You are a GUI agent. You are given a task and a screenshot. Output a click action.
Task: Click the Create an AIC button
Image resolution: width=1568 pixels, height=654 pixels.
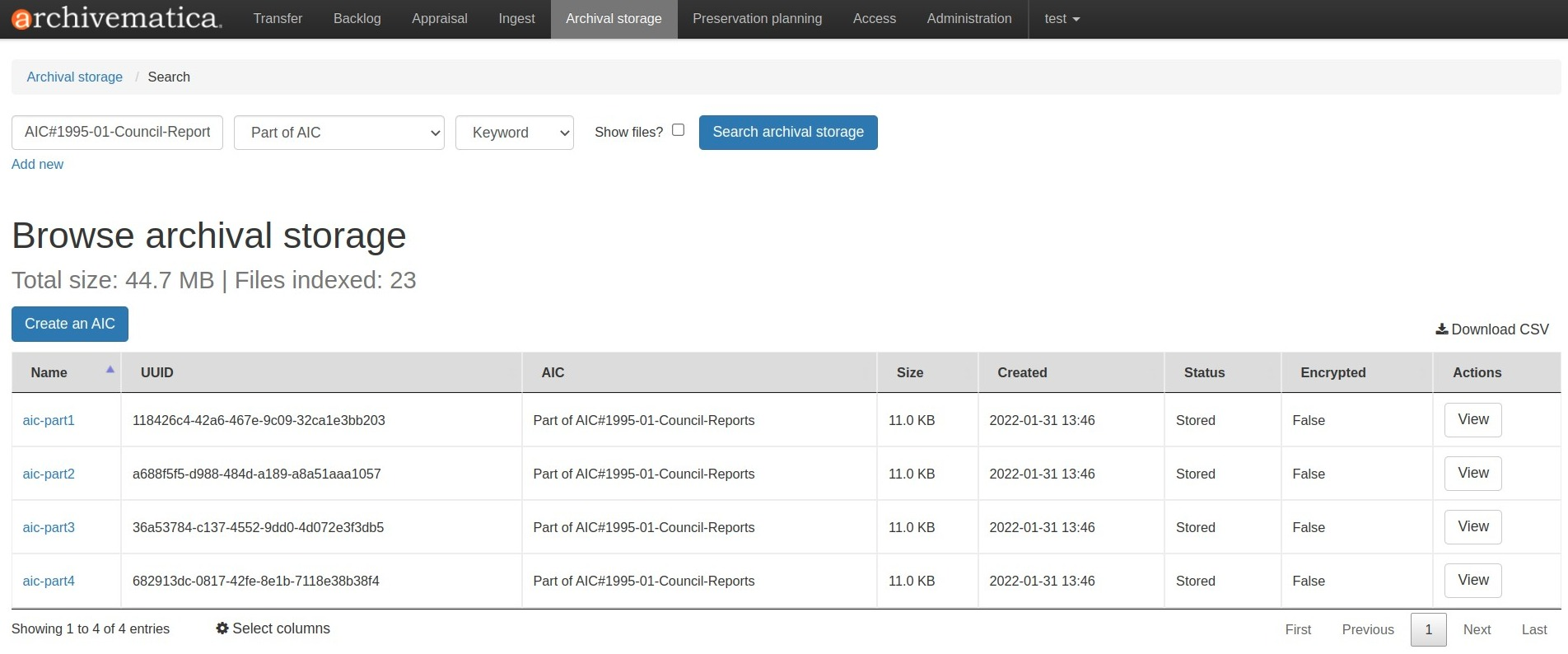[x=70, y=324]
